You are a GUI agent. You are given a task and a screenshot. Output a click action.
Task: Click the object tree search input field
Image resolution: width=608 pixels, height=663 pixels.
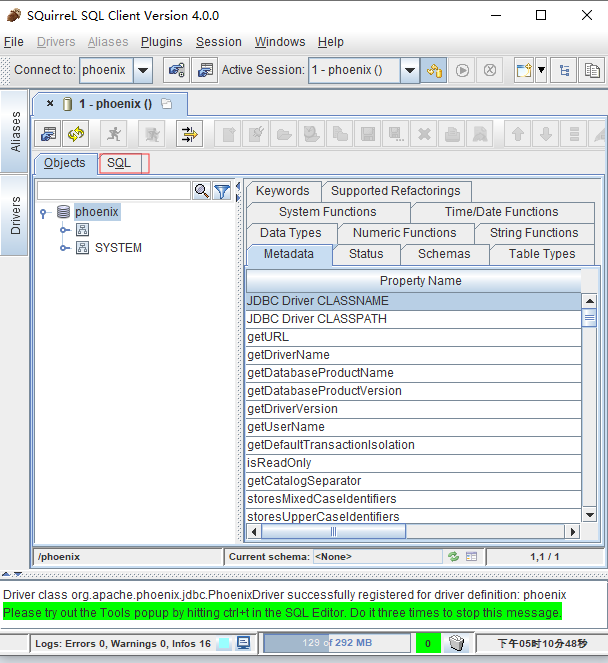(113, 190)
